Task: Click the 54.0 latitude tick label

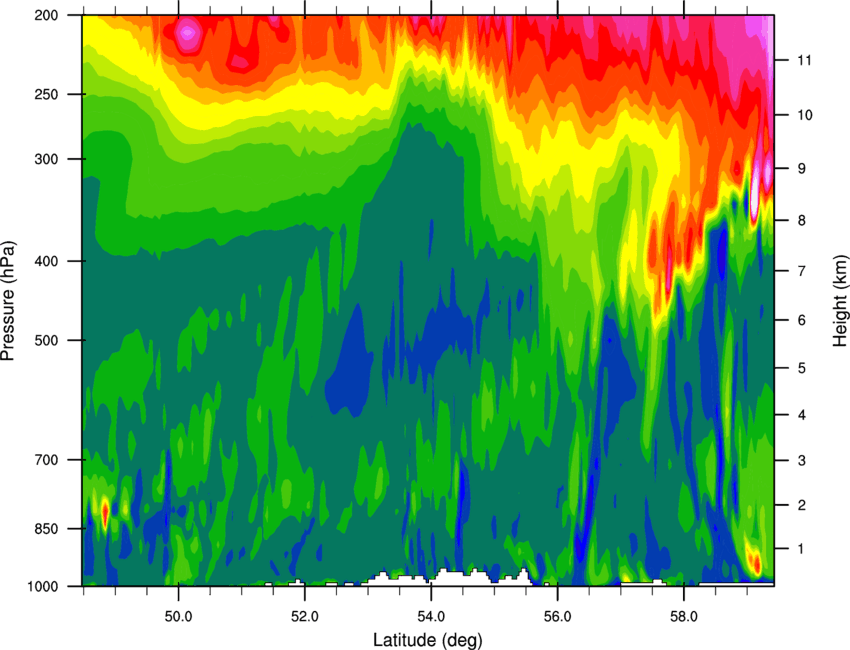Action: [431, 617]
